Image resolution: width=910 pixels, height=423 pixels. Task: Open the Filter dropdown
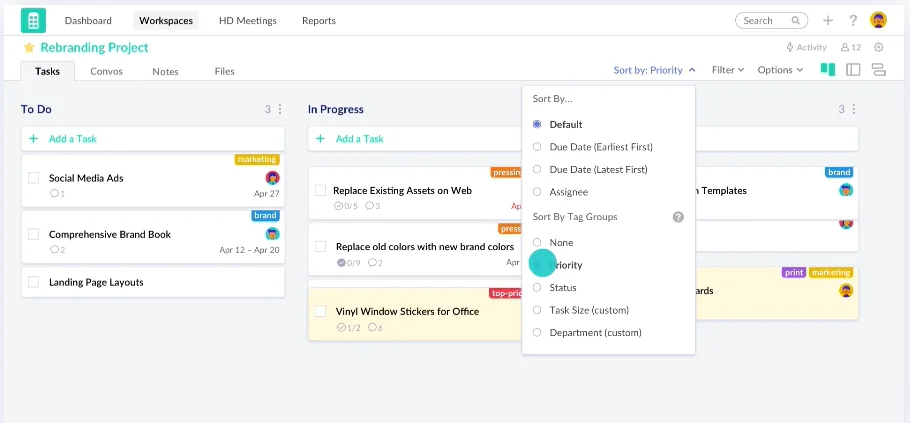728,70
